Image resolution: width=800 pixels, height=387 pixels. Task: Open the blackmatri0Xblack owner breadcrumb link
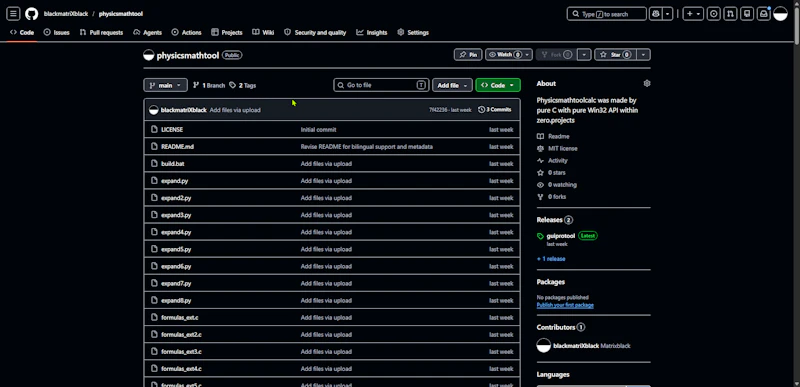66,14
